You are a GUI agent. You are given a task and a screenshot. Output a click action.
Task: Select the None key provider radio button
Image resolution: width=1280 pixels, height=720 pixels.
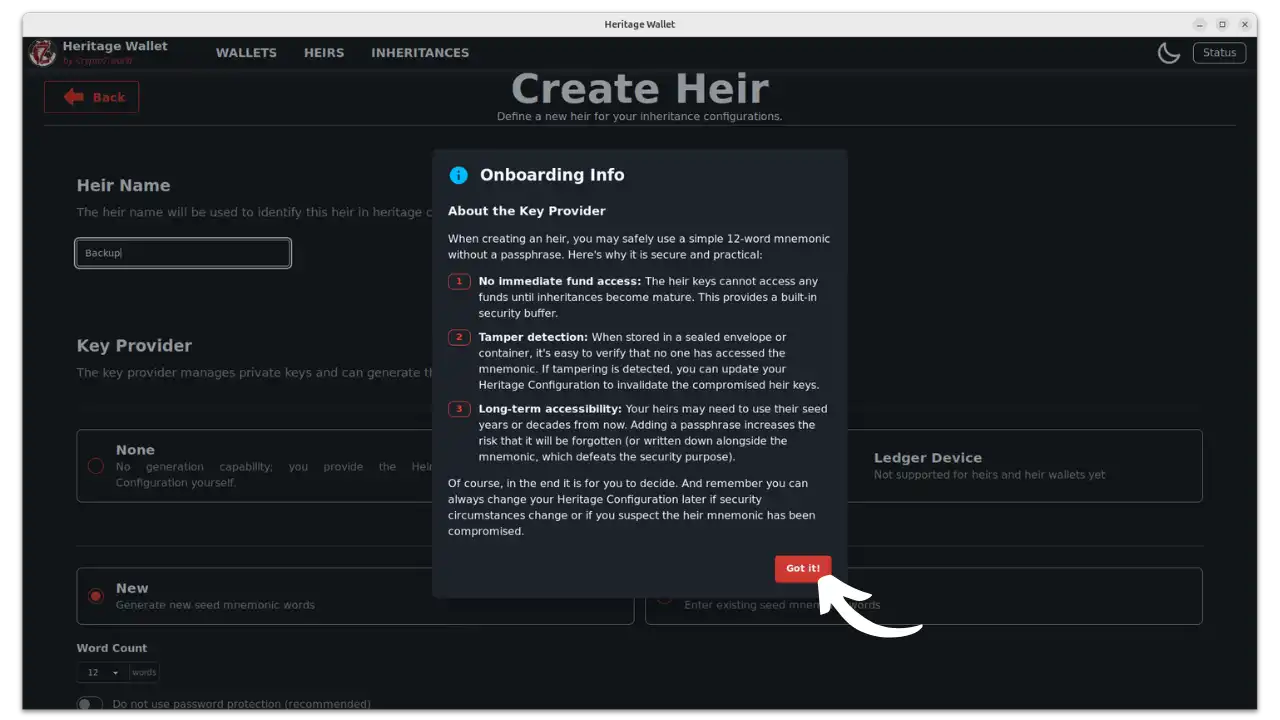click(96, 466)
